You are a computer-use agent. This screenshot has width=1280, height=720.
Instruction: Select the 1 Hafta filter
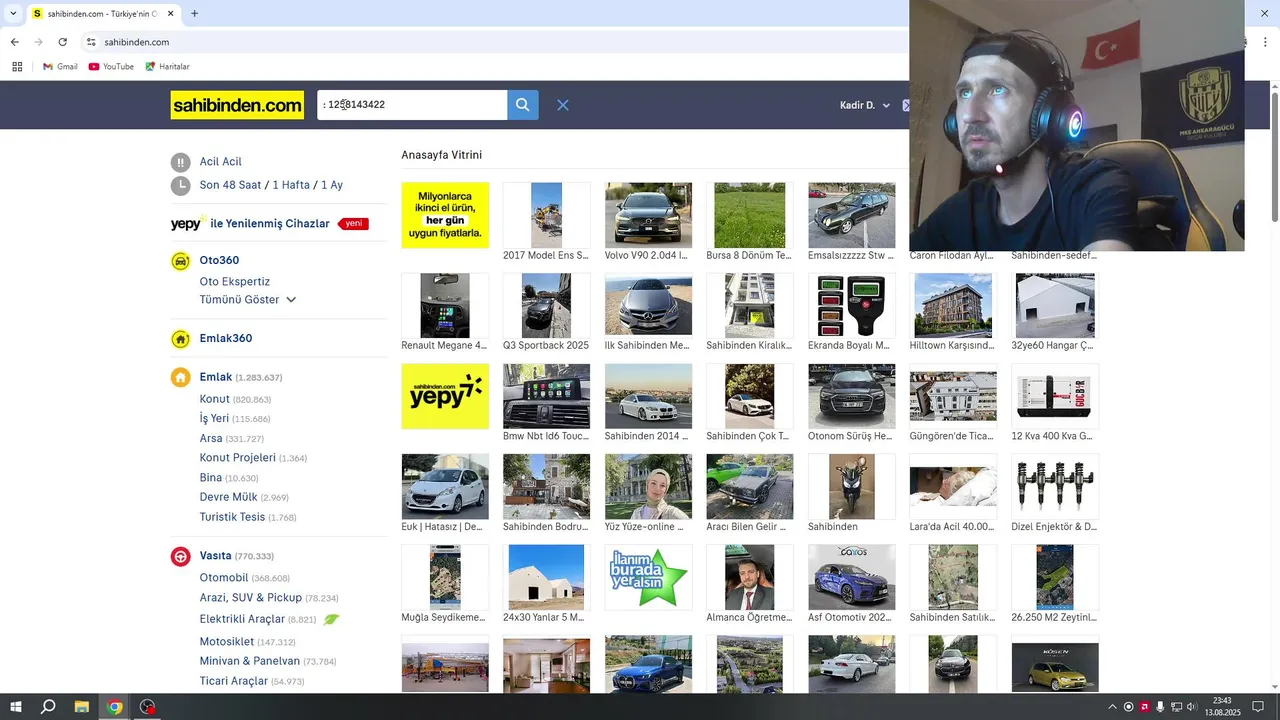291,185
